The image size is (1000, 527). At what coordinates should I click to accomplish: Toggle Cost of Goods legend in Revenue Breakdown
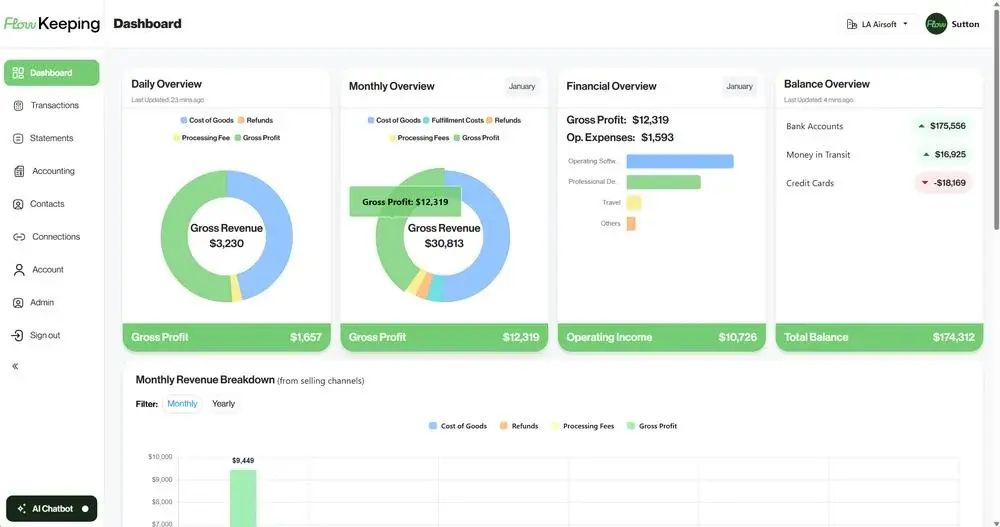(x=458, y=426)
